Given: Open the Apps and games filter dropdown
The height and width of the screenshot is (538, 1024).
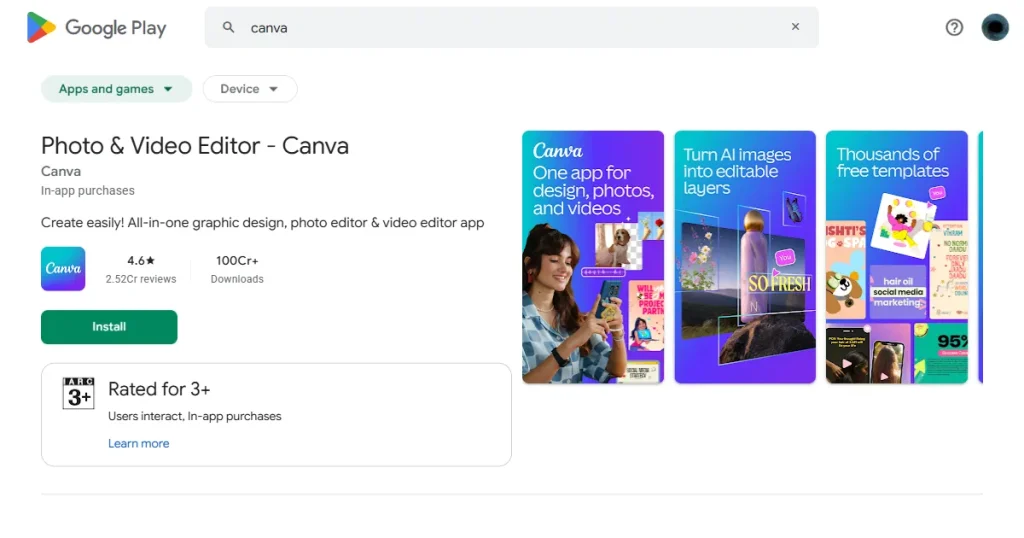Looking at the screenshot, I should [x=116, y=89].
